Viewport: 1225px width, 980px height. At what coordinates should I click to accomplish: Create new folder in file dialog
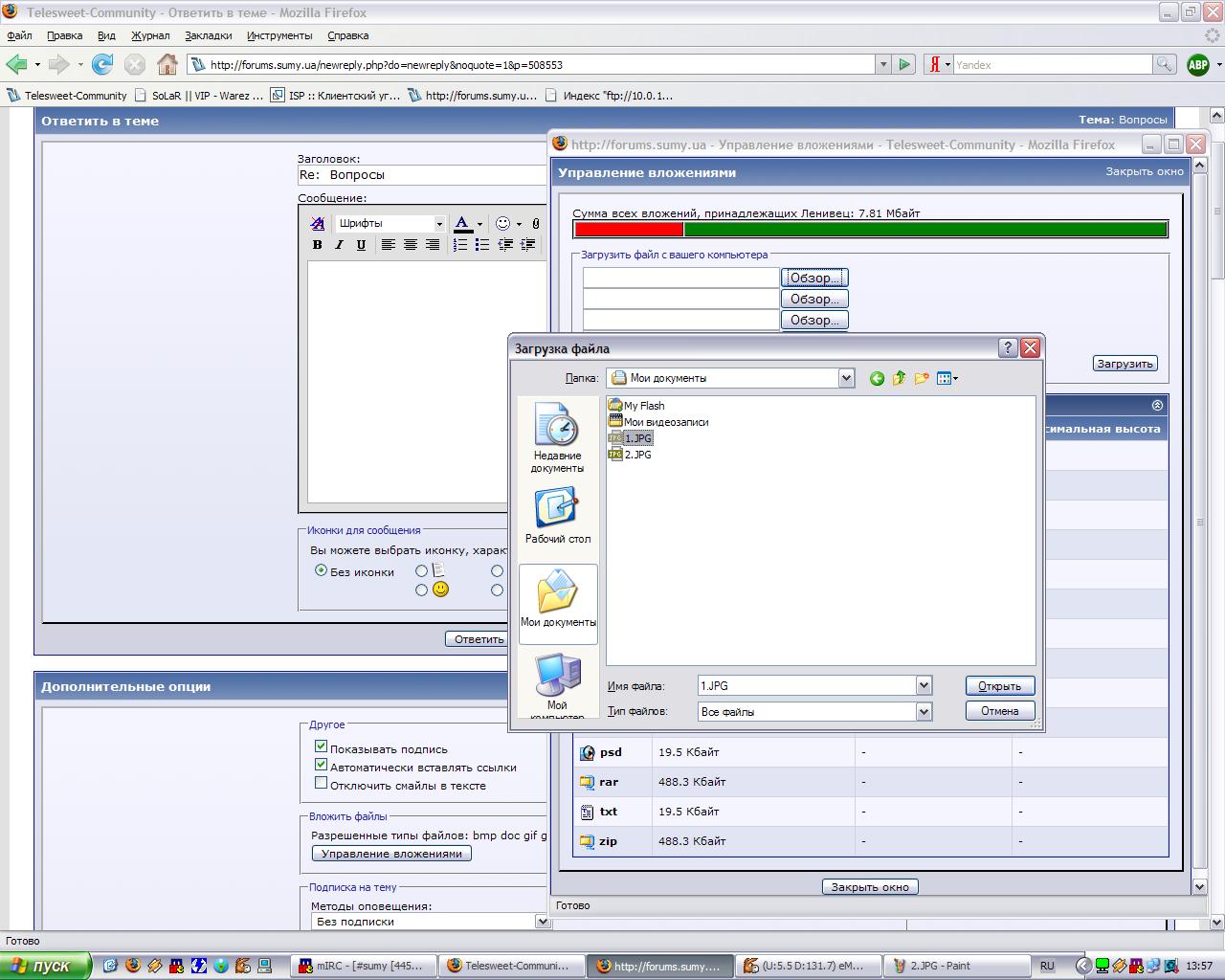coord(922,379)
